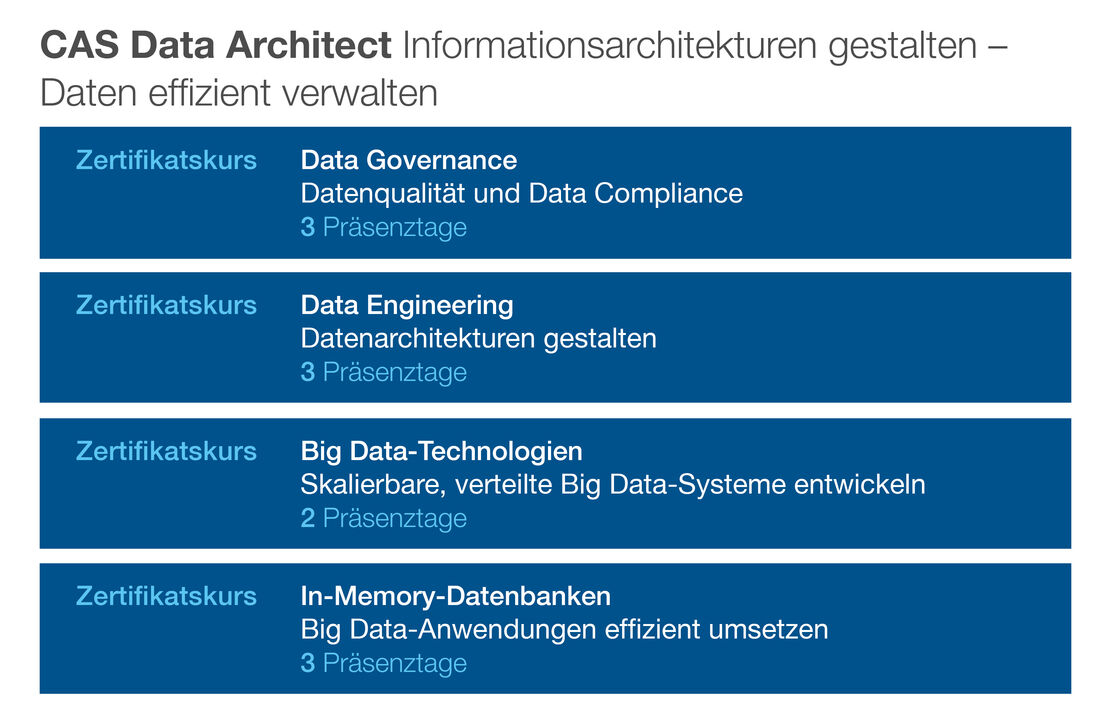Select the In-Memory-Datenbanken course title

click(456, 596)
